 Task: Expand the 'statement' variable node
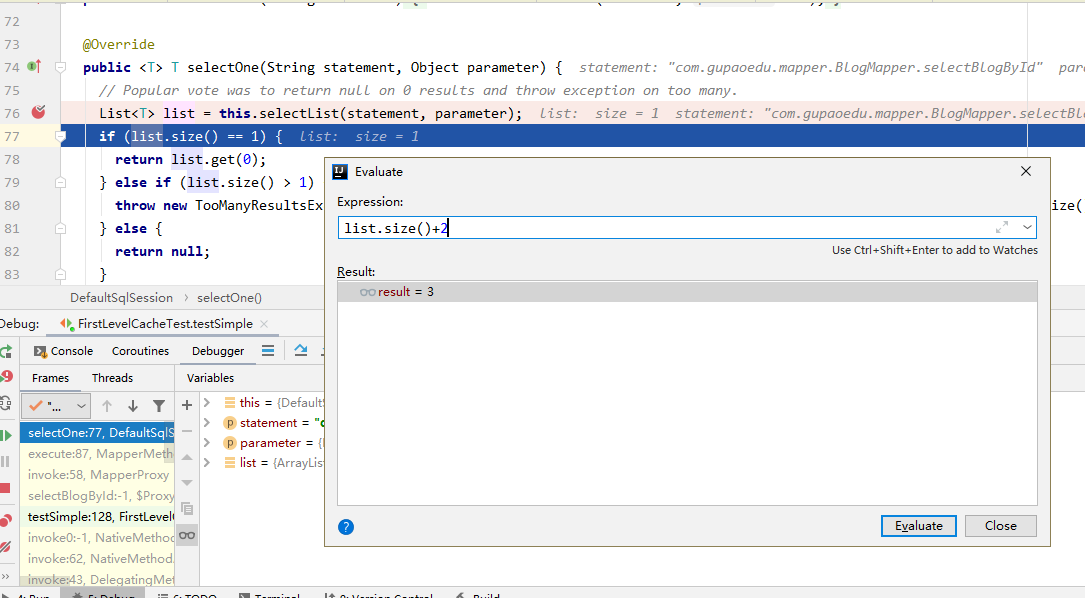coord(207,422)
